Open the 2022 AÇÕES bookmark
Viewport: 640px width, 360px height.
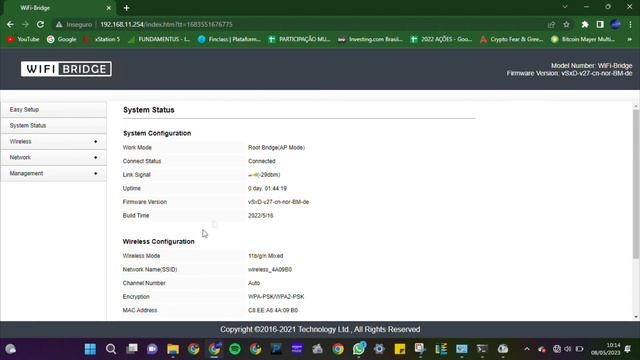click(441, 39)
